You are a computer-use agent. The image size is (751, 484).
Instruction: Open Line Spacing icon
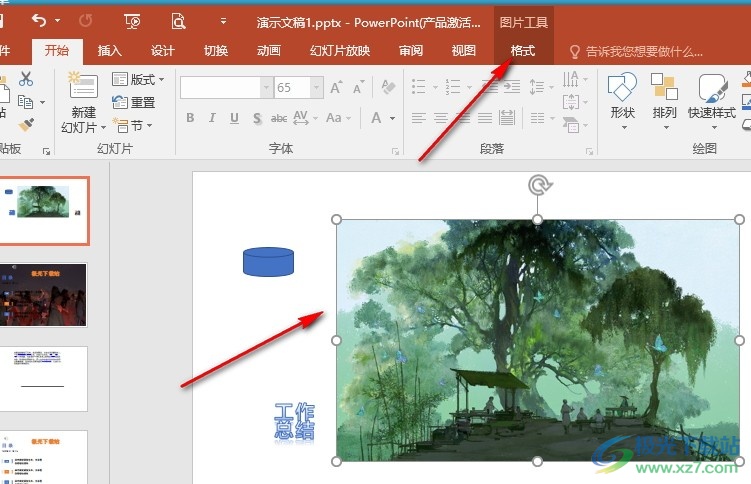tap(537, 87)
